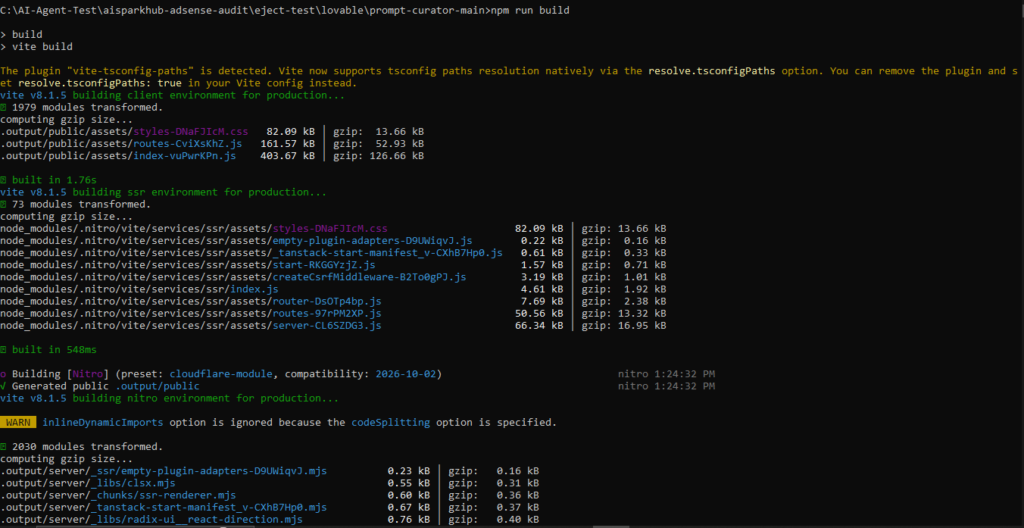Click 'codeSplitting' in warning message
This screenshot has height=528, width=1024.
tap(391, 422)
